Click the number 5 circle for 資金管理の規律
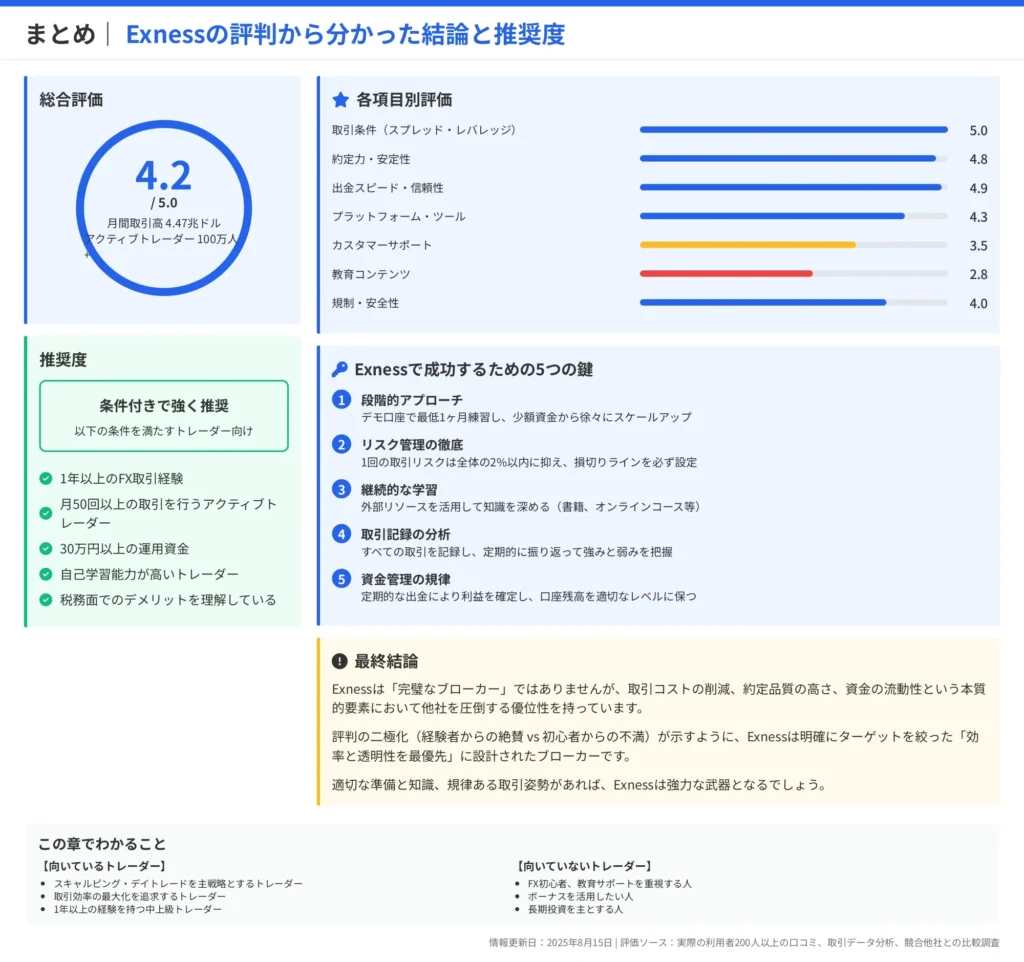The image size is (1024, 962). tap(341, 579)
